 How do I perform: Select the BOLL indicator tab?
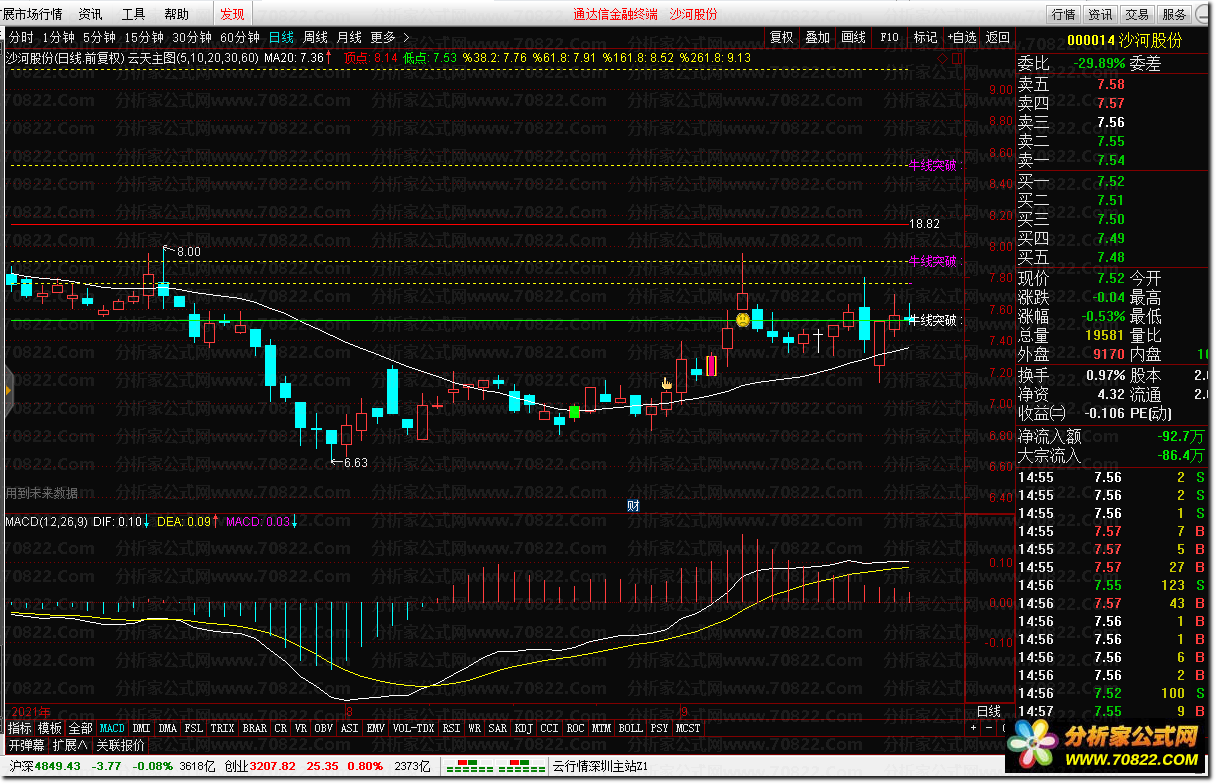[x=630, y=728]
